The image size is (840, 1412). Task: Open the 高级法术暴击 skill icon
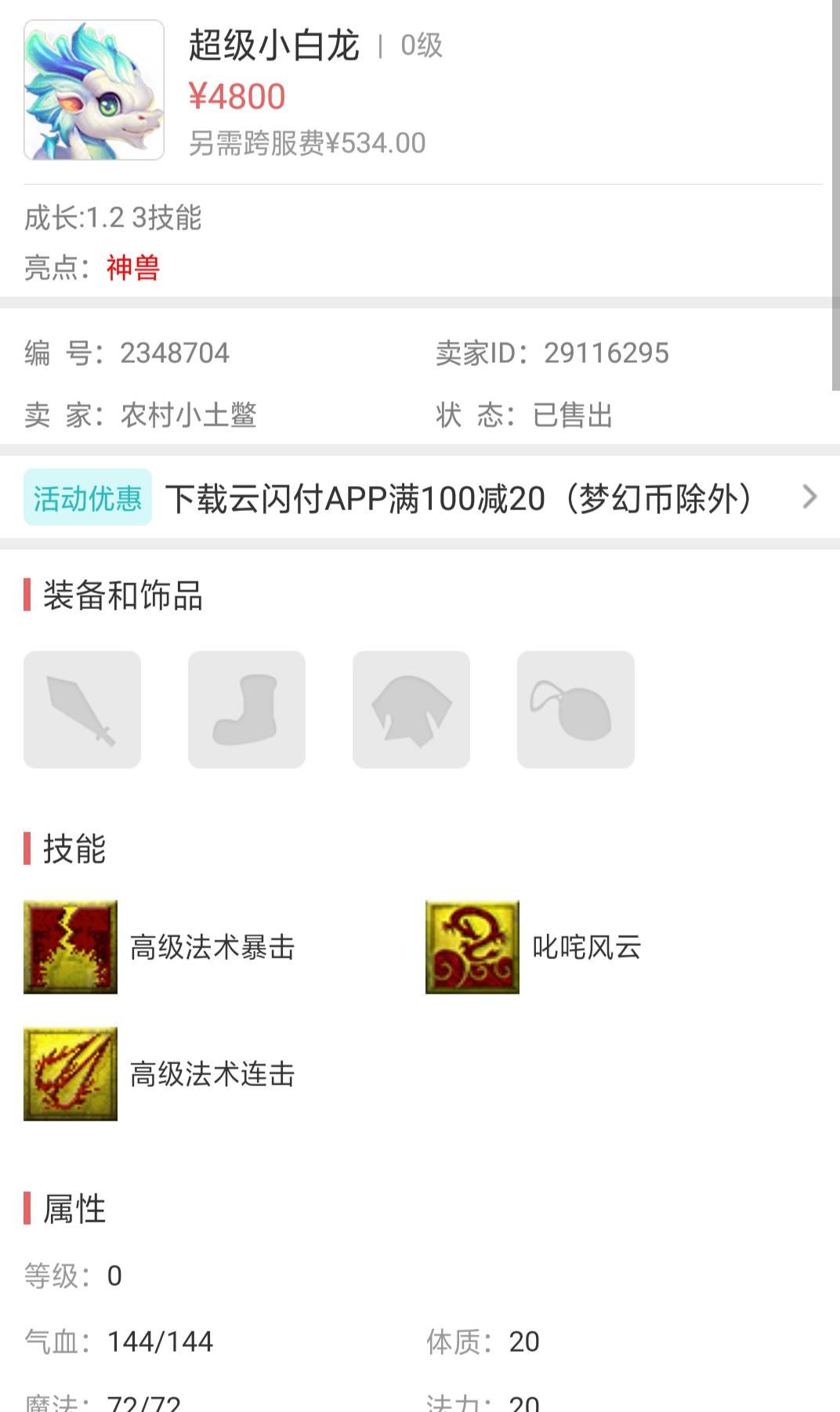(71, 947)
